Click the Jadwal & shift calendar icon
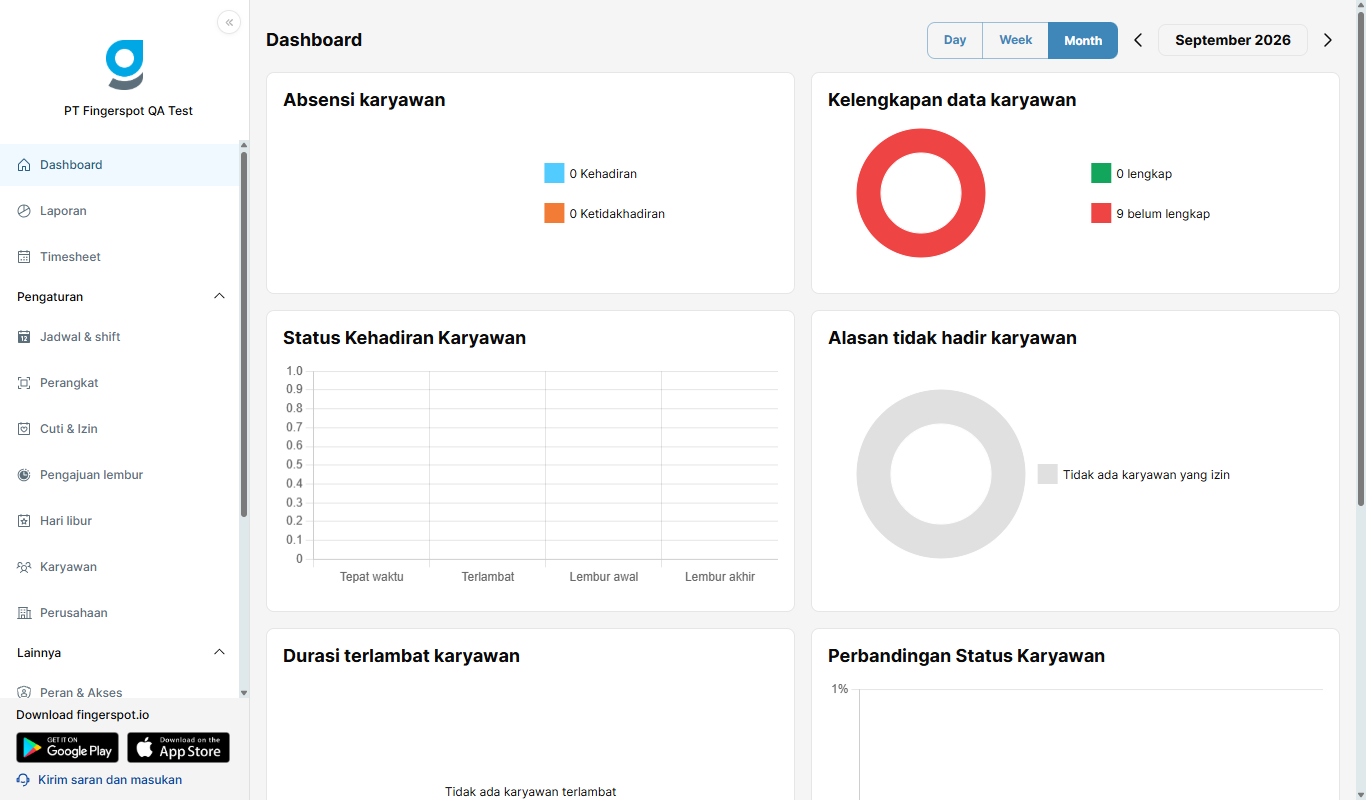The width and height of the screenshot is (1366, 800). [x=24, y=337]
